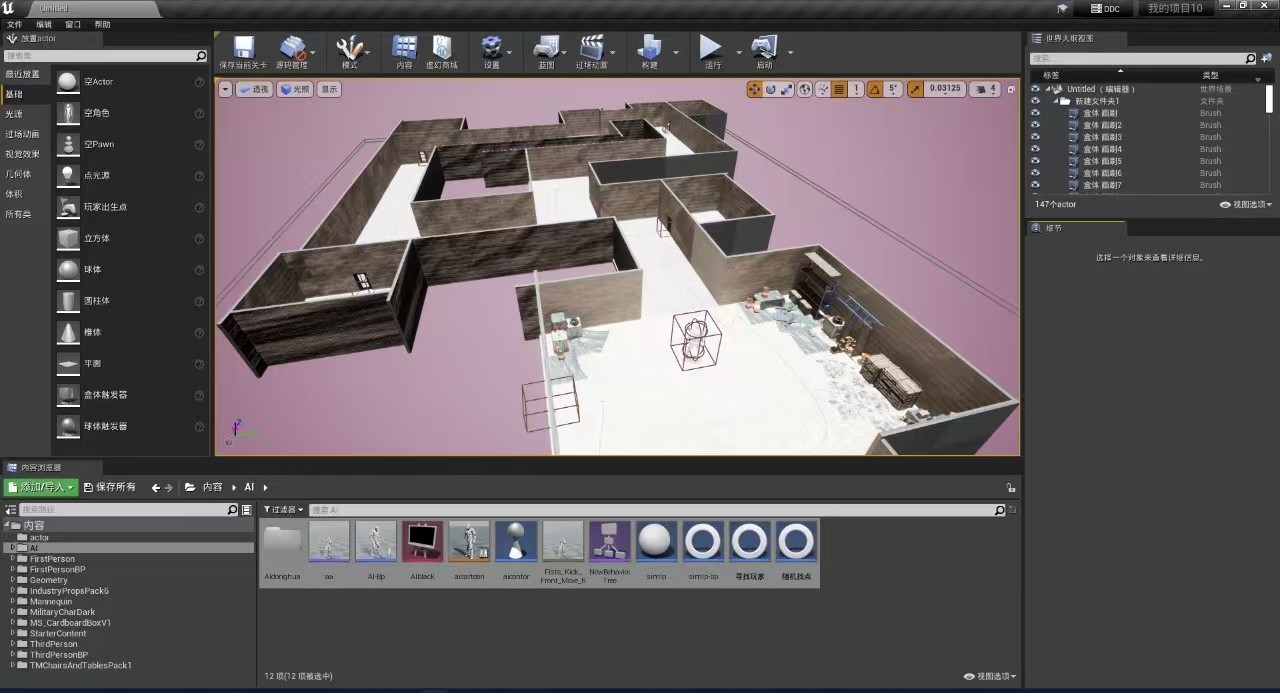This screenshot has height=693, width=1280.
Task: Click the Build (构建) toolbar icon
Action: (650, 48)
